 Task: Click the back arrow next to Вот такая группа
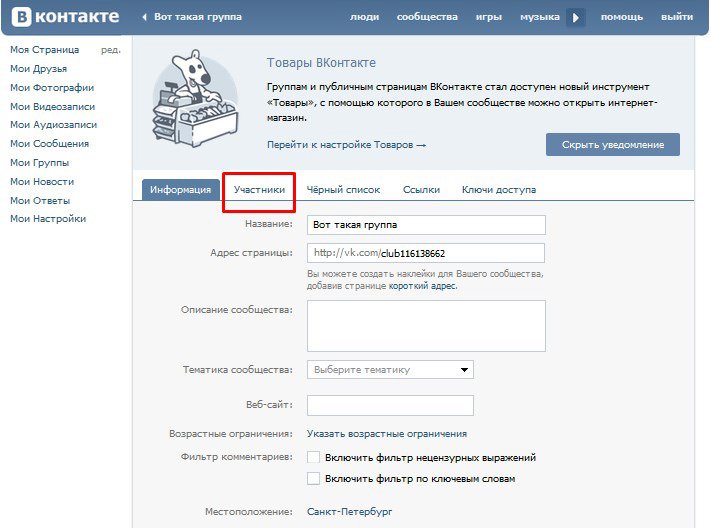pyautogui.click(x=145, y=17)
